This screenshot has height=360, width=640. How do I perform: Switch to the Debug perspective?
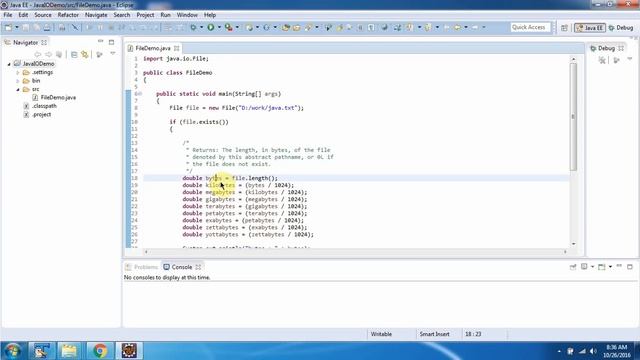tap(621, 27)
